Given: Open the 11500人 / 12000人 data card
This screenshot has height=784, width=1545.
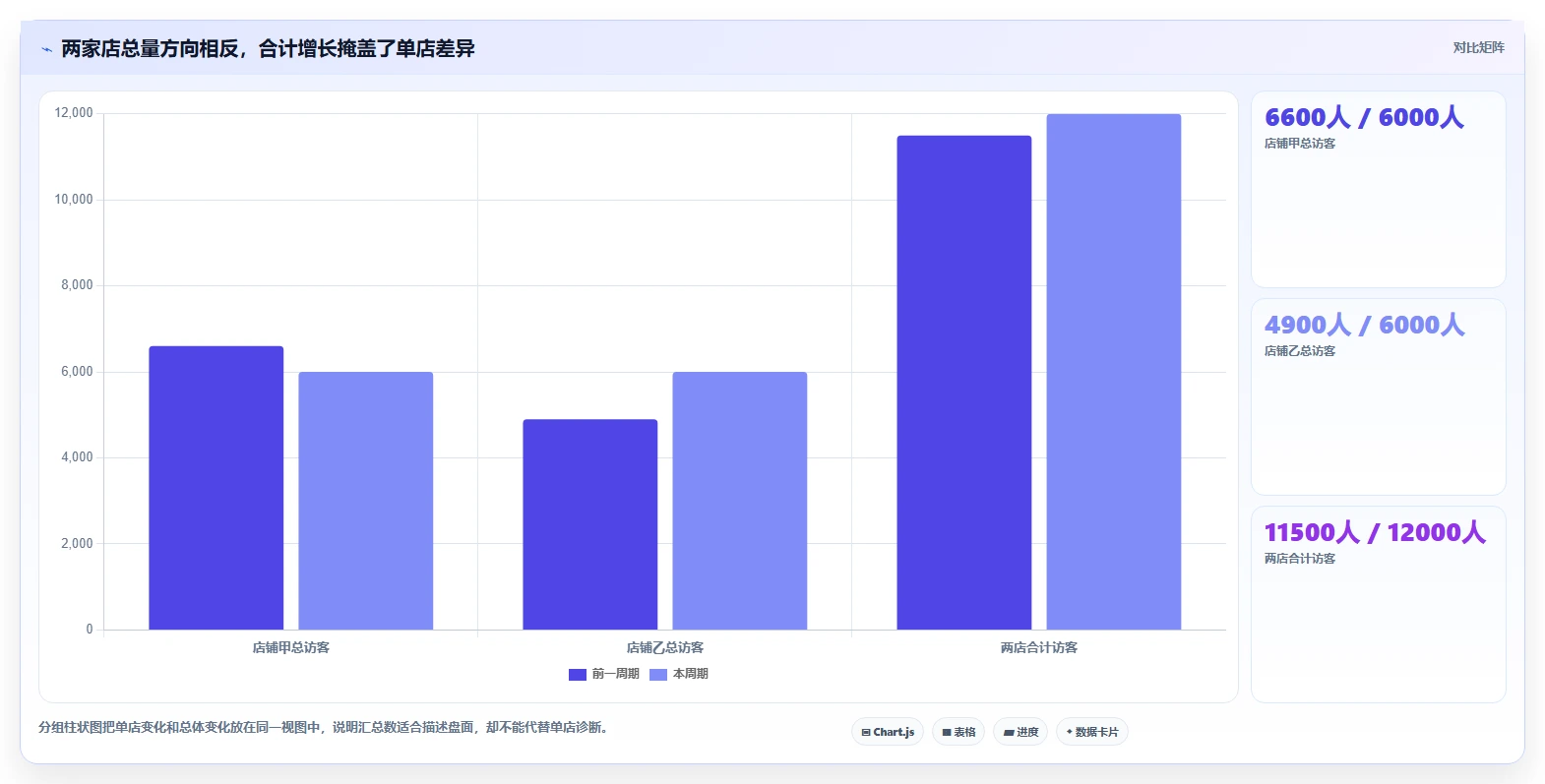Looking at the screenshot, I should coord(1379,605).
